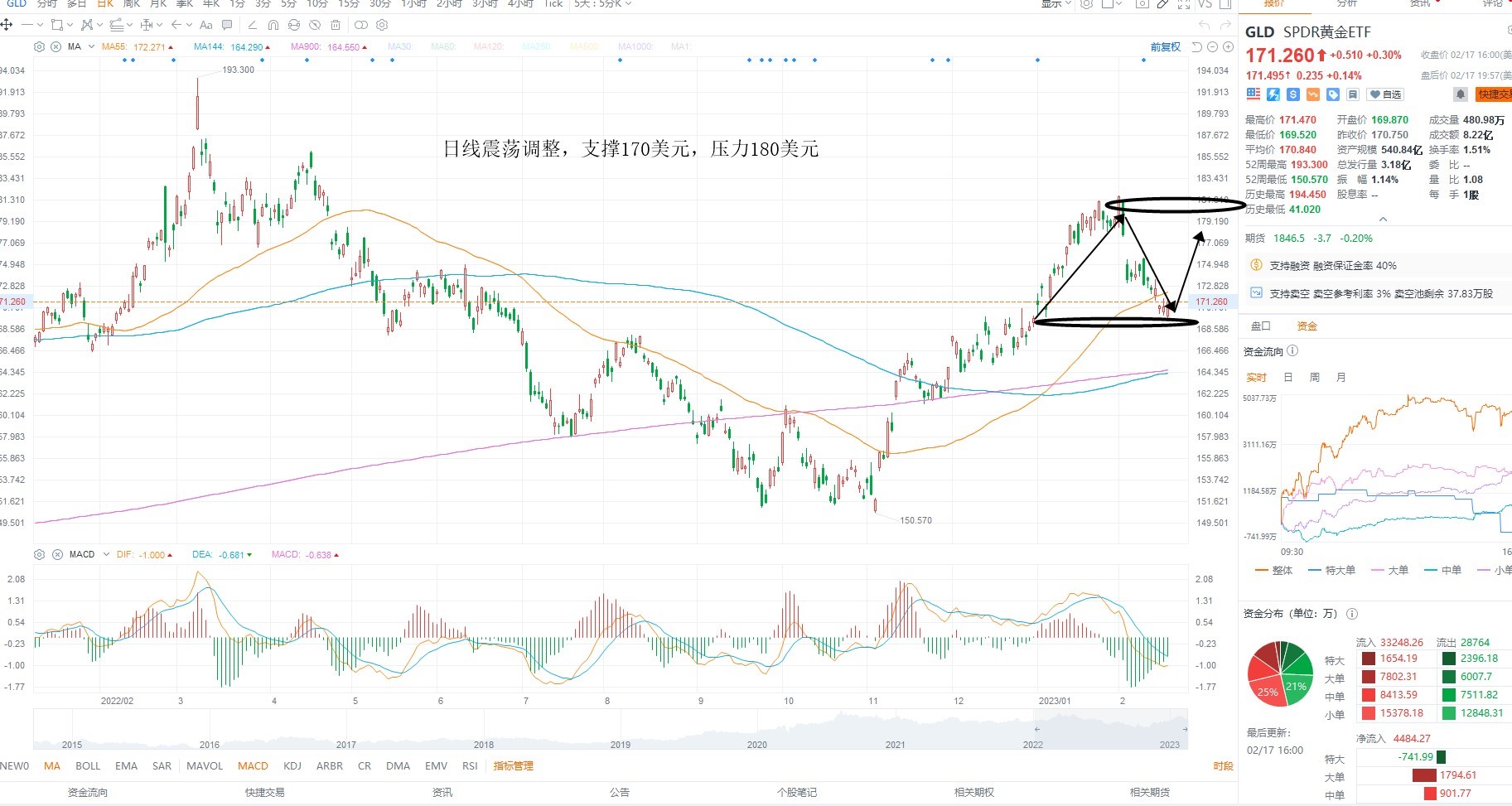The image size is (1512, 806).
Task: Add a comment bubble annotation
Action: pyautogui.click(x=227, y=25)
